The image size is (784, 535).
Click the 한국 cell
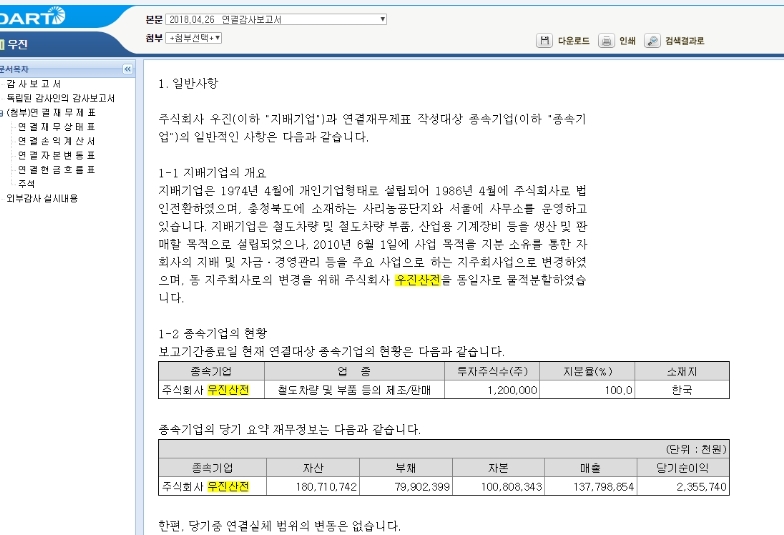(682, 390)
